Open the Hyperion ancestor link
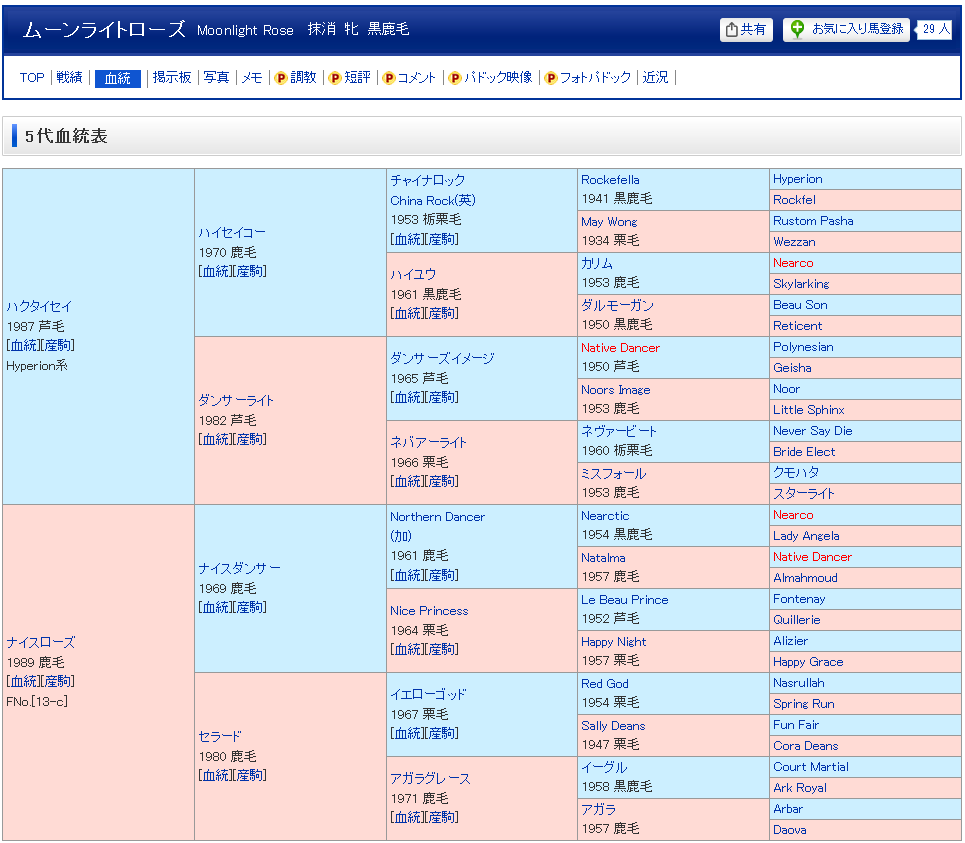The image size is (965, 843). (x=797, y=179)
